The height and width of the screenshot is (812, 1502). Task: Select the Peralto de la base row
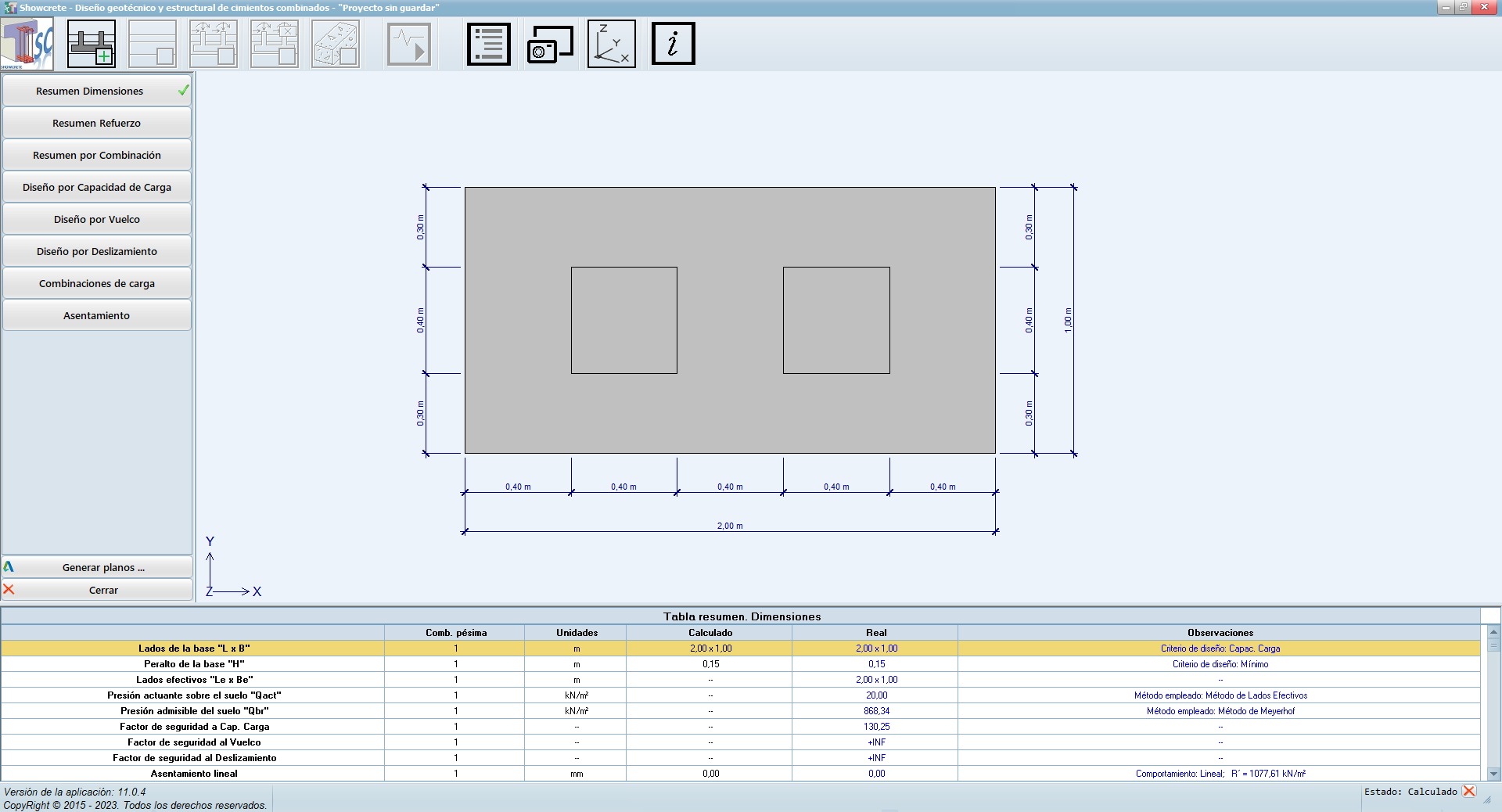[x=194, y=664]
